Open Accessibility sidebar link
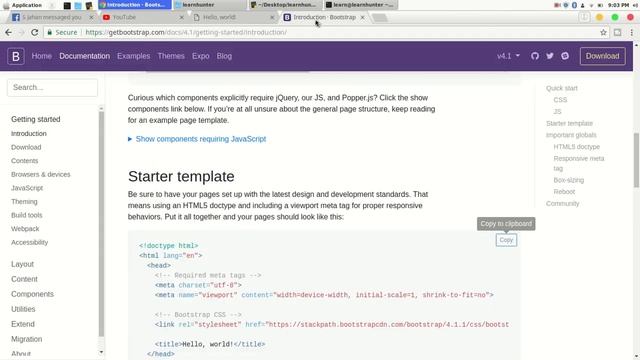 [x=29, y=242]
